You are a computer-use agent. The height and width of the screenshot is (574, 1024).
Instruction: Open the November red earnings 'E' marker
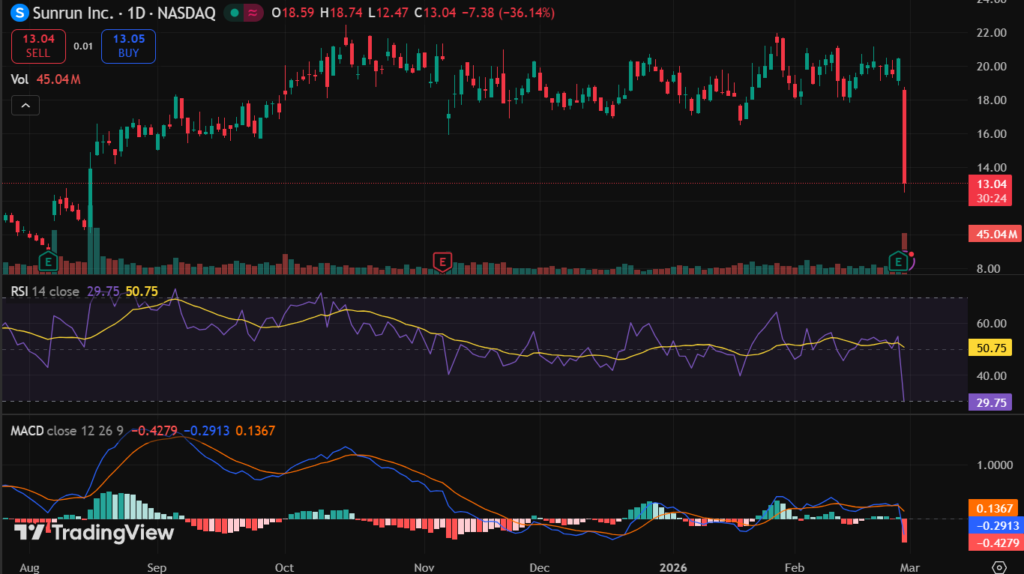click(x=442, y=261)
